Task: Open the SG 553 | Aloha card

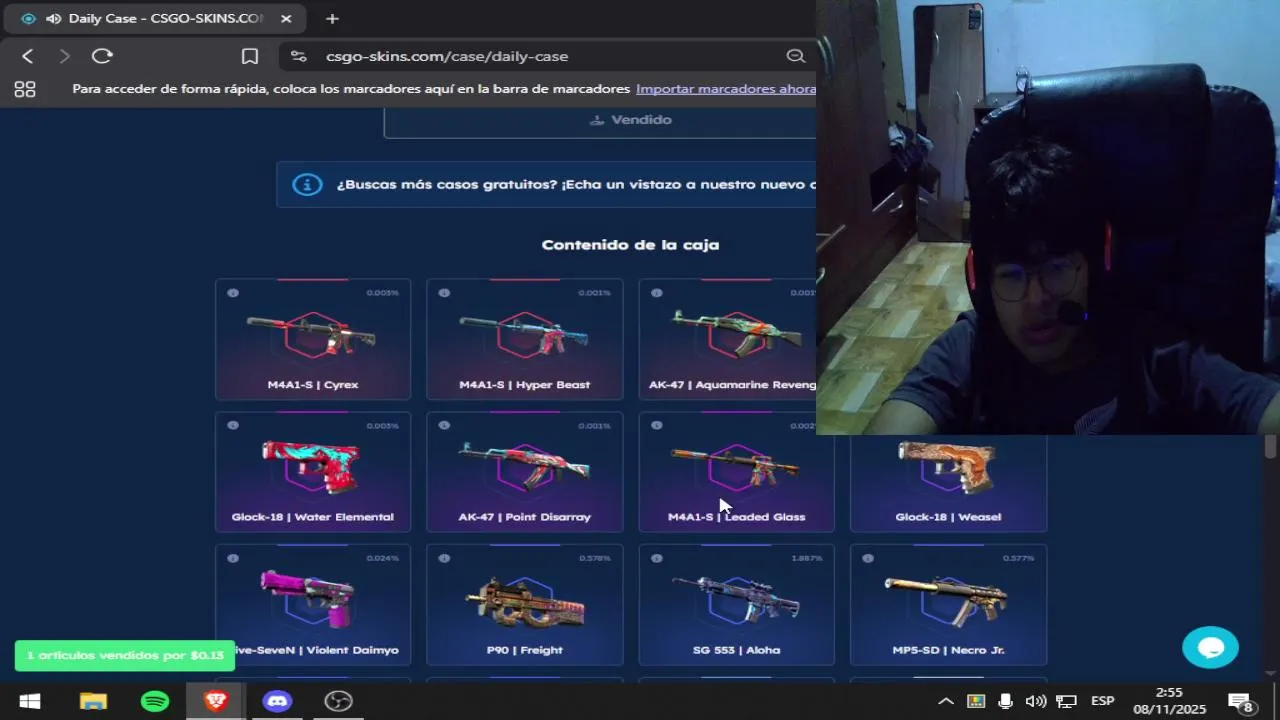Action: pos(737,605)
